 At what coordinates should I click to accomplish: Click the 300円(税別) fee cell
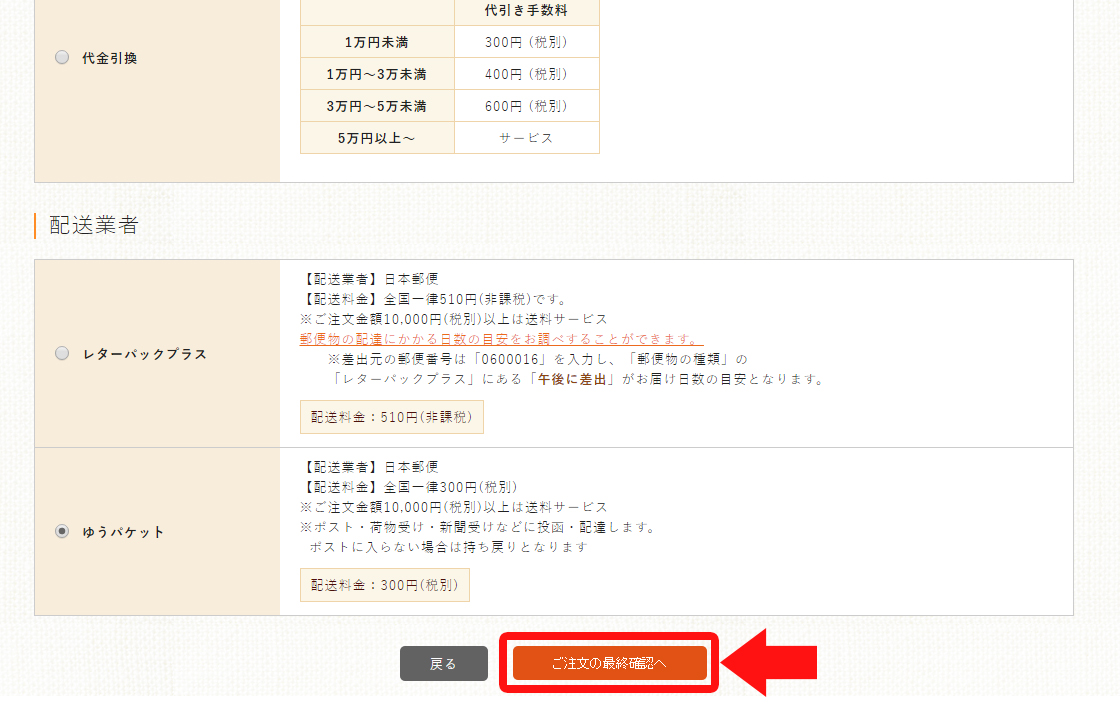point(526,42)
